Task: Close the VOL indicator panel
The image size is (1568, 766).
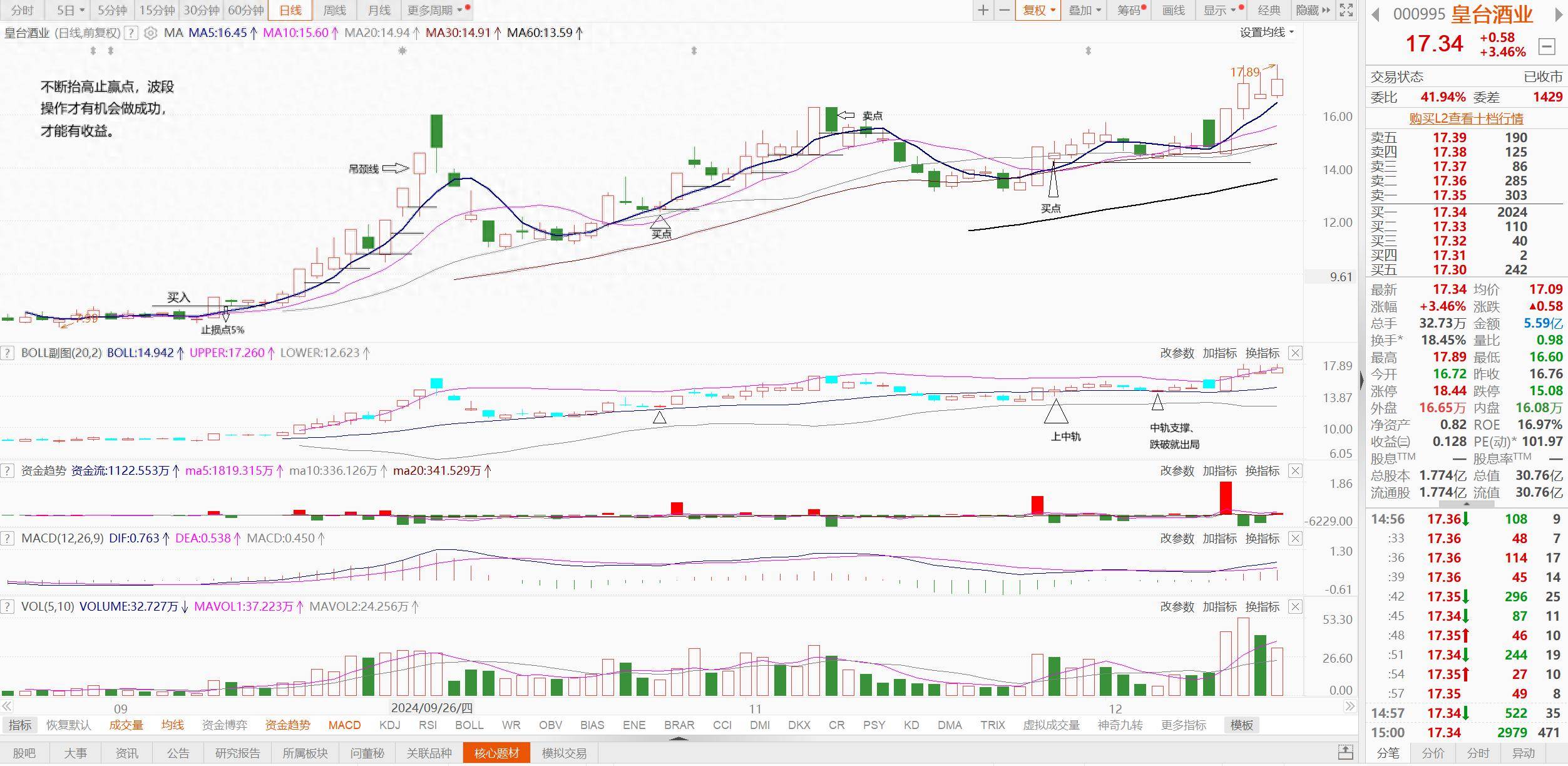Action: click(x=1295, y=607)
